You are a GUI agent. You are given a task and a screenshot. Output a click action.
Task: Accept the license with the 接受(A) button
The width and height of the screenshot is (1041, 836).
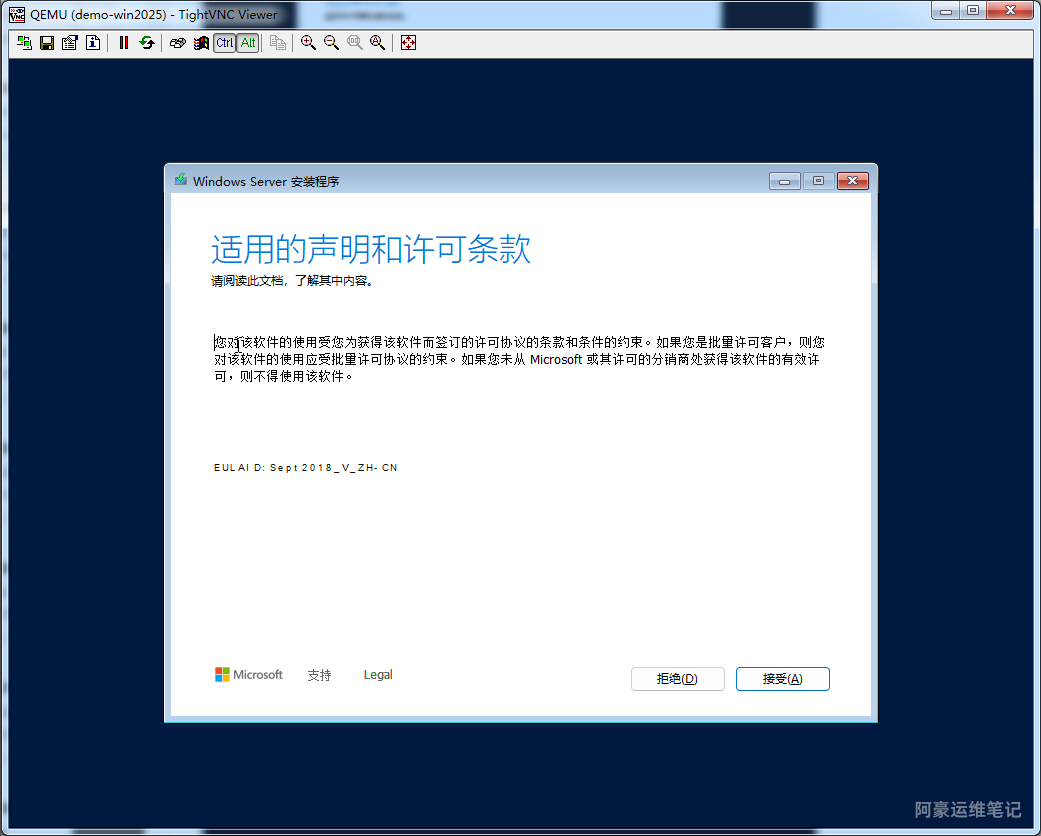[x=782, y=679]
